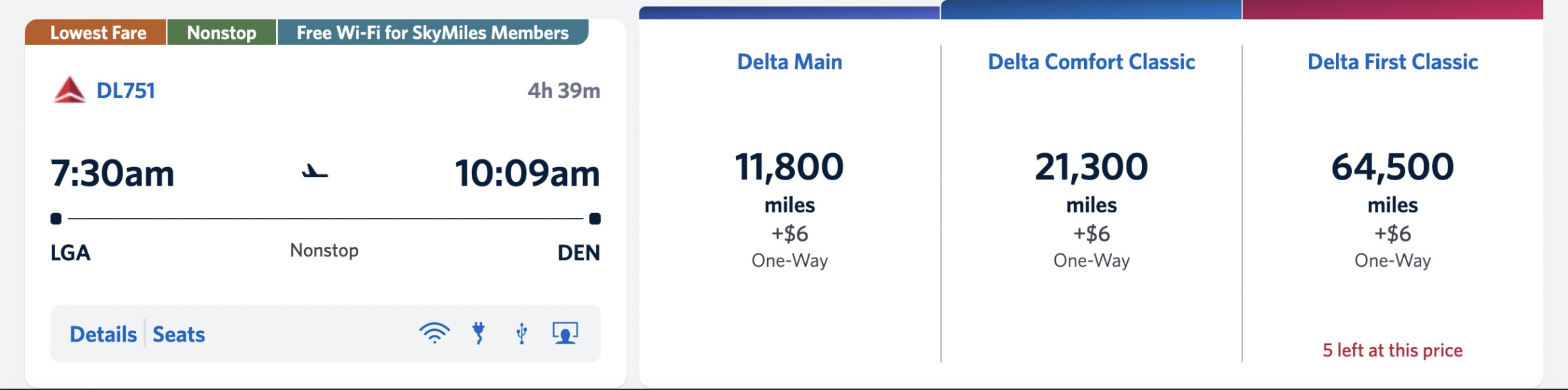Click the Delta Main cabin heading
Screen dimensions: 1568x390
(789, 62)
